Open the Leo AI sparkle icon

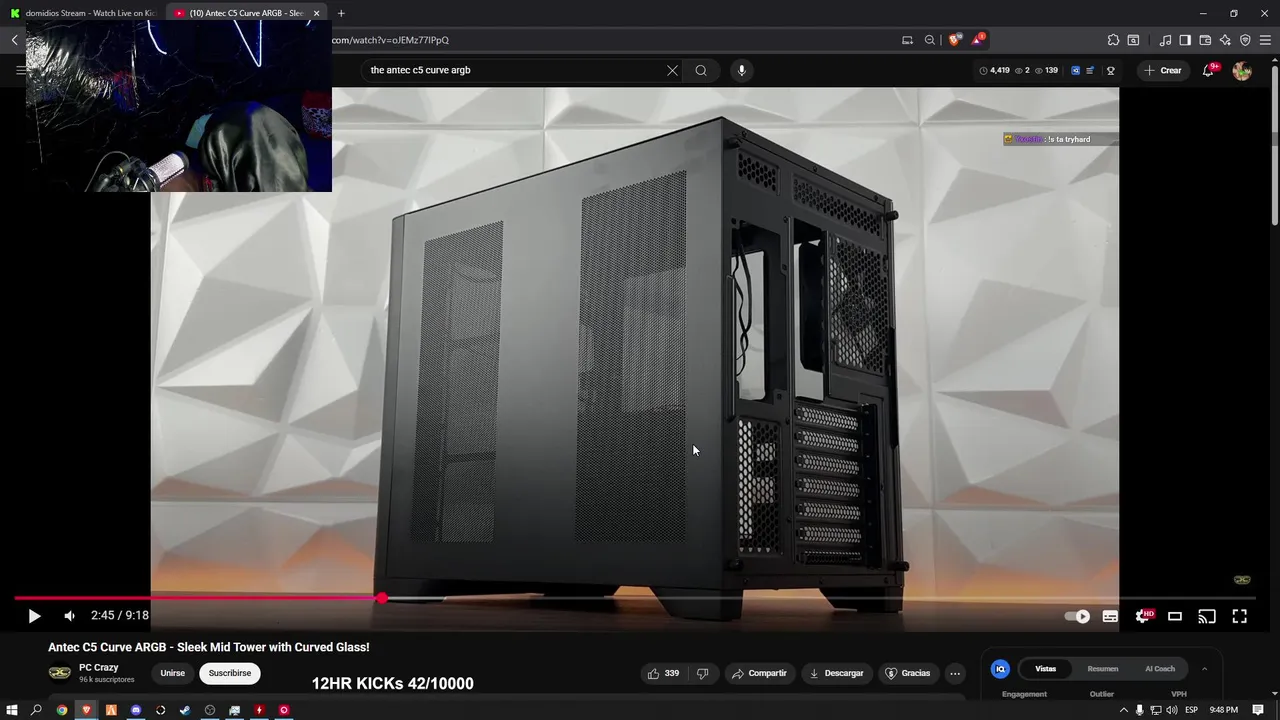(1225, 40)
